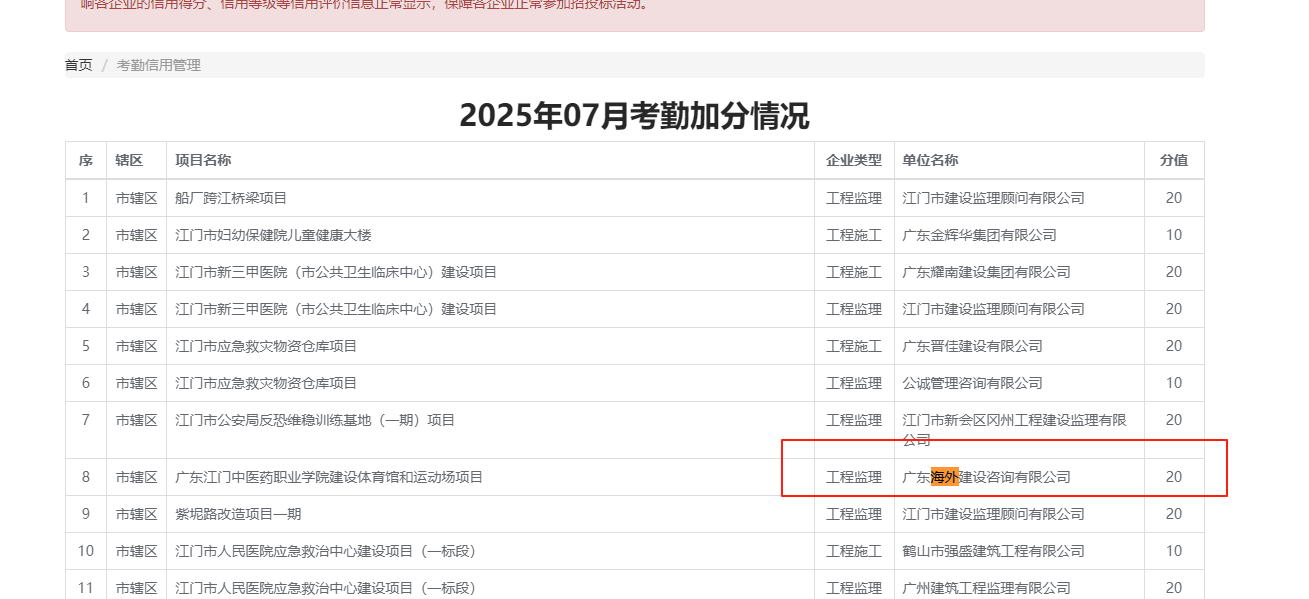Image resolution: width=1309 pixels, height=599 pixels.
Task: Click the 项目名称 column header
Action: point(203,160)
